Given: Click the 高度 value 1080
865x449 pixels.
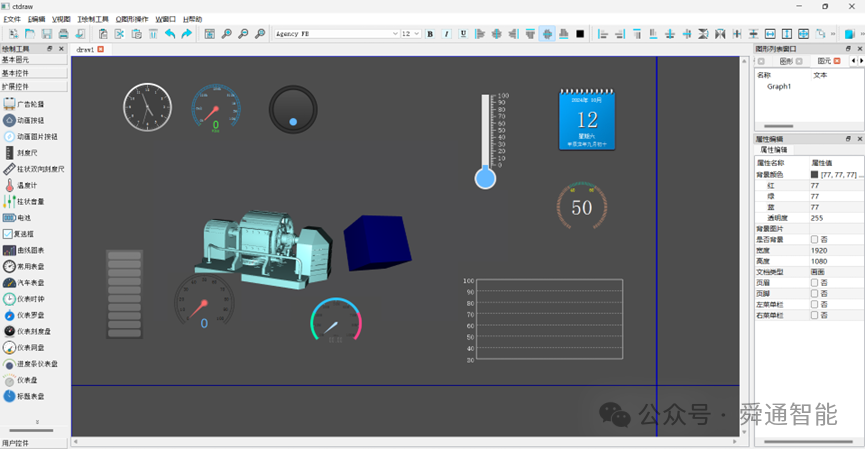Looking at the screenshot, I should (819, 261).
